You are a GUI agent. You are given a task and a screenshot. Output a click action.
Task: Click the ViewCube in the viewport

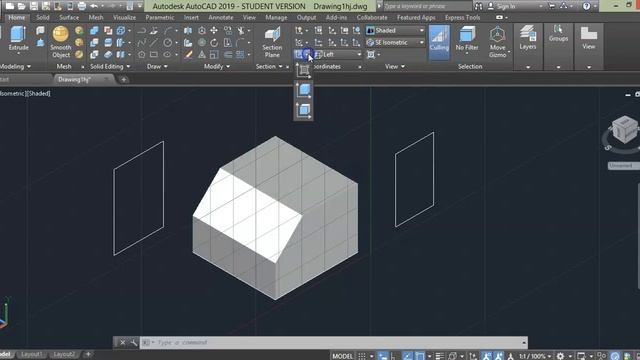point(624,130)
